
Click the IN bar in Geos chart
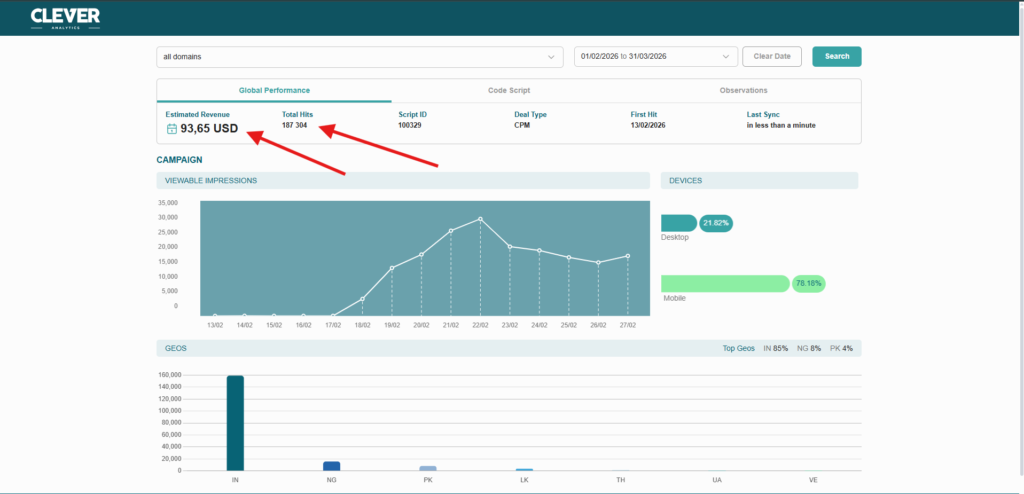235,423
